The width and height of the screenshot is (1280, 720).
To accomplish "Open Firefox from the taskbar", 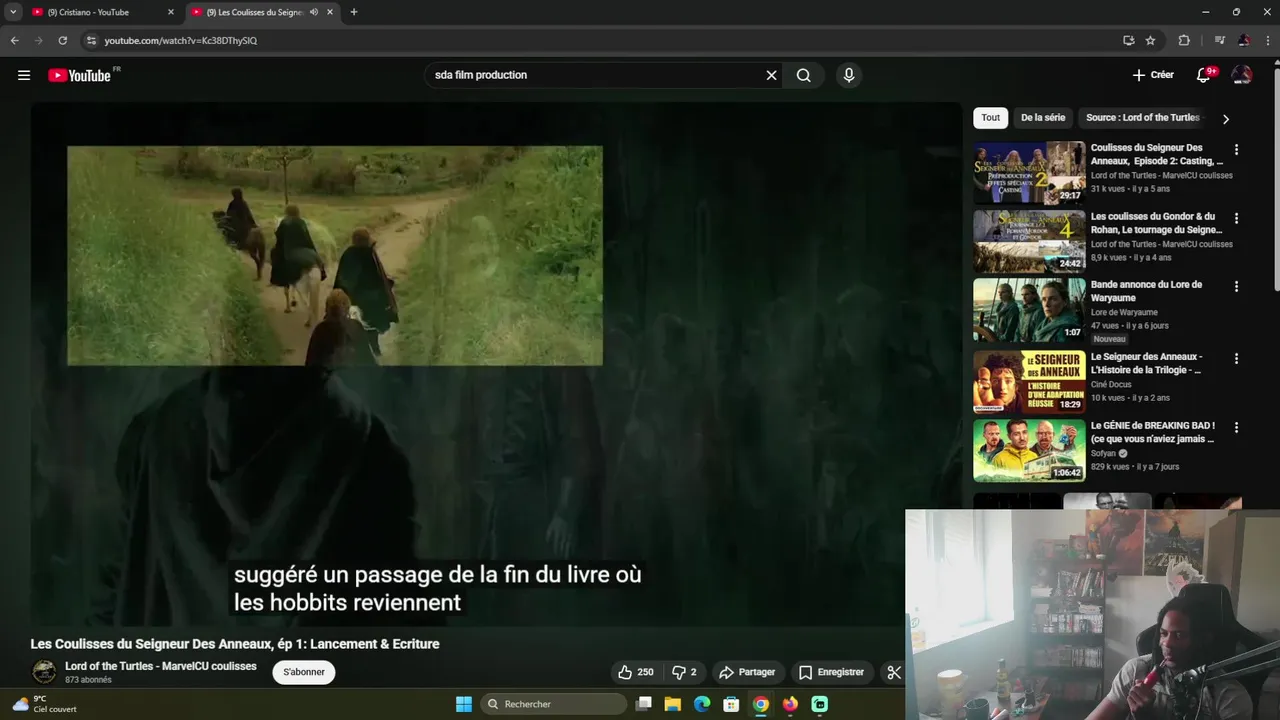I will click(790, 704).
